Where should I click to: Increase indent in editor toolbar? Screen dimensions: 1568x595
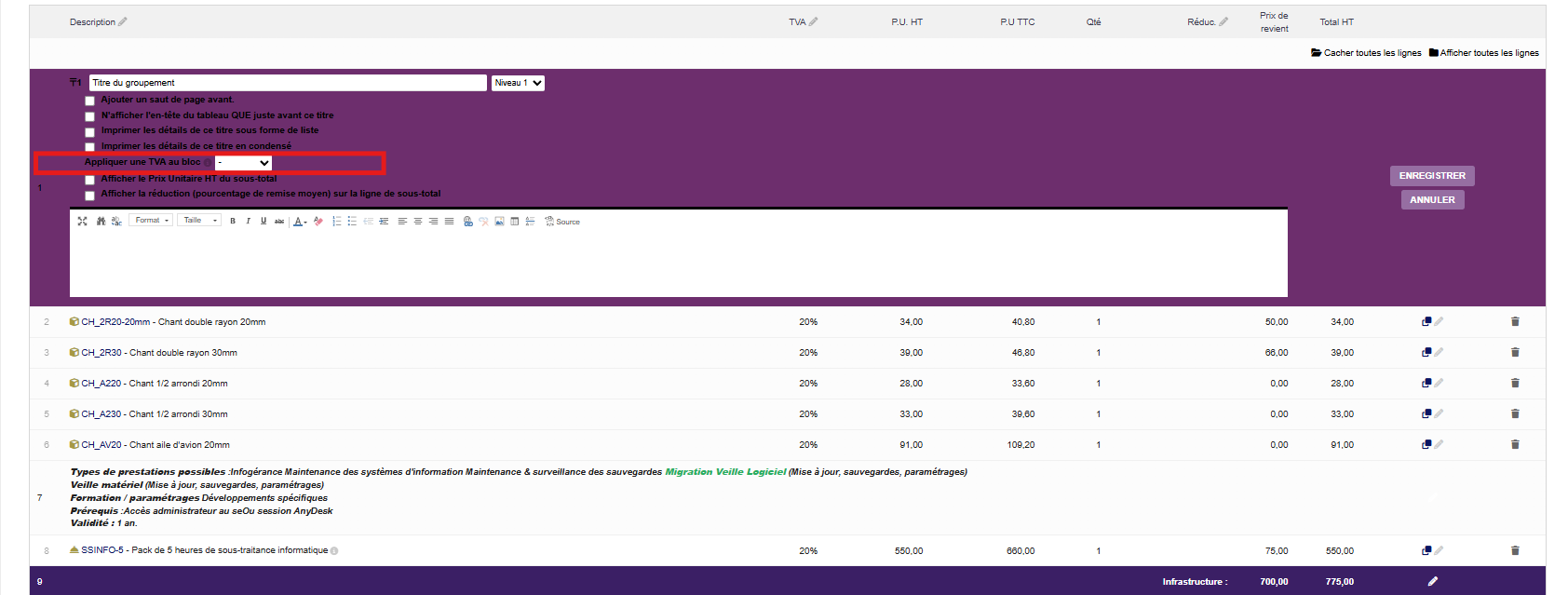tap(384, 221)
